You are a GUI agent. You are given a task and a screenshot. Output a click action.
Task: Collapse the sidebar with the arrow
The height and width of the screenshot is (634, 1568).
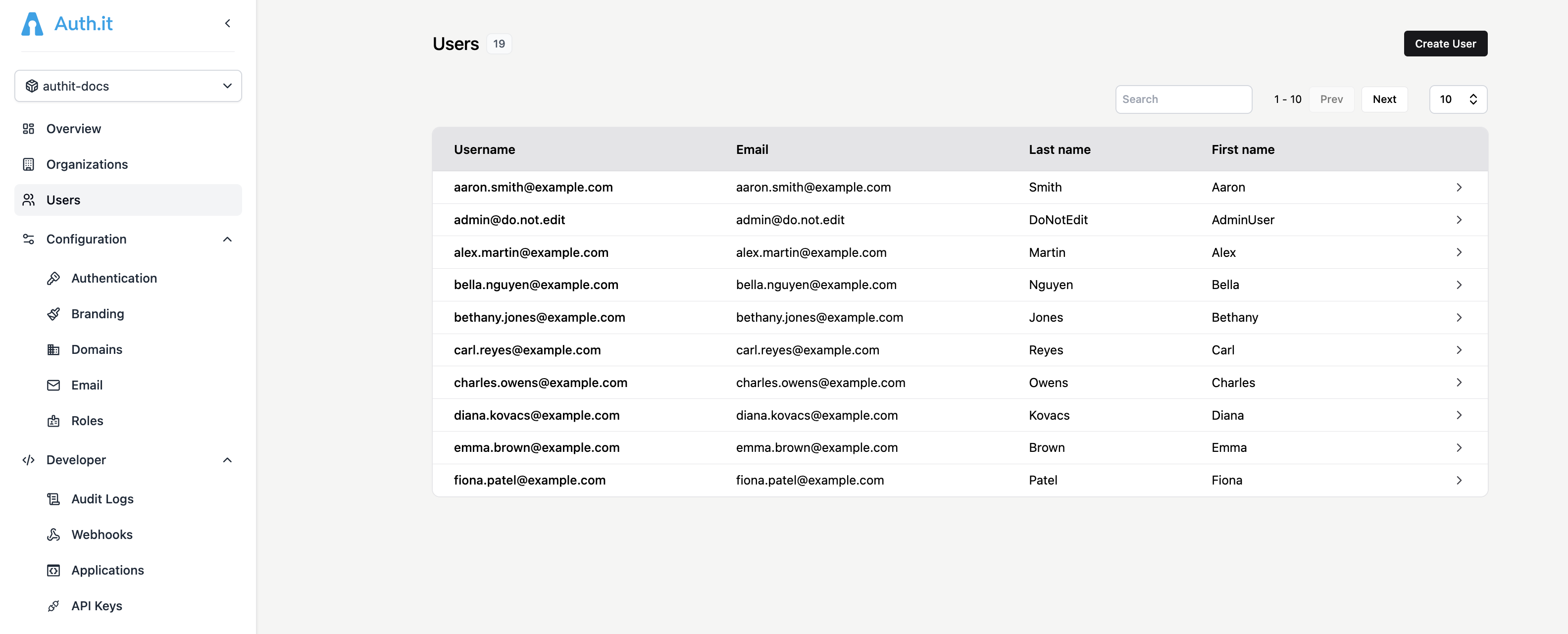(x=228, y=23)
